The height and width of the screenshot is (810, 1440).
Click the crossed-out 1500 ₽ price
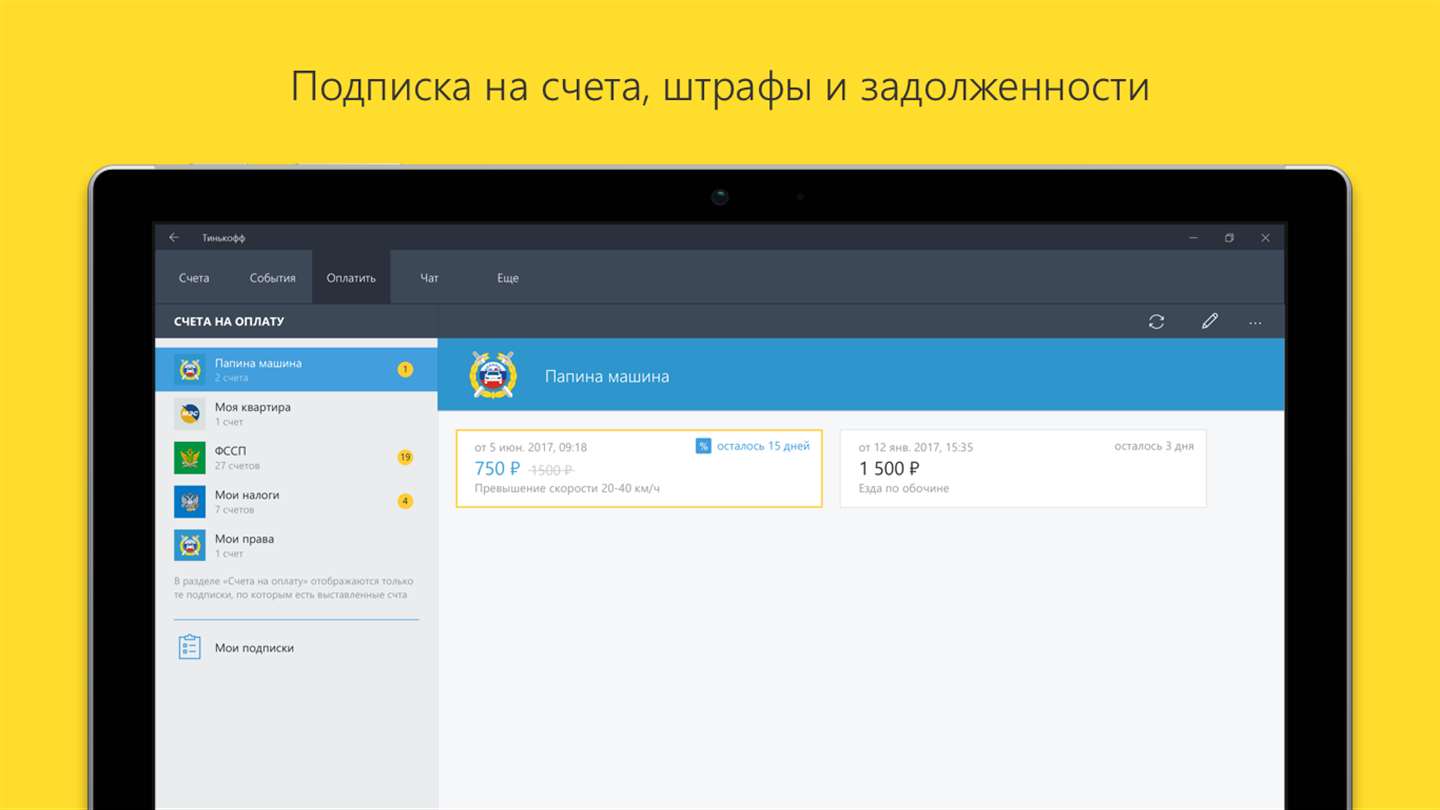point(551,470)
